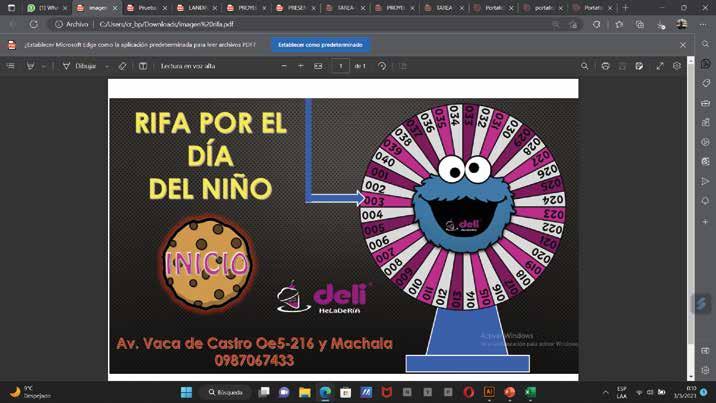Expand the Dibujar options dropdown arrow
This screenshot has height=403, width=716.
pyautogui.click(x=107, y=66)
